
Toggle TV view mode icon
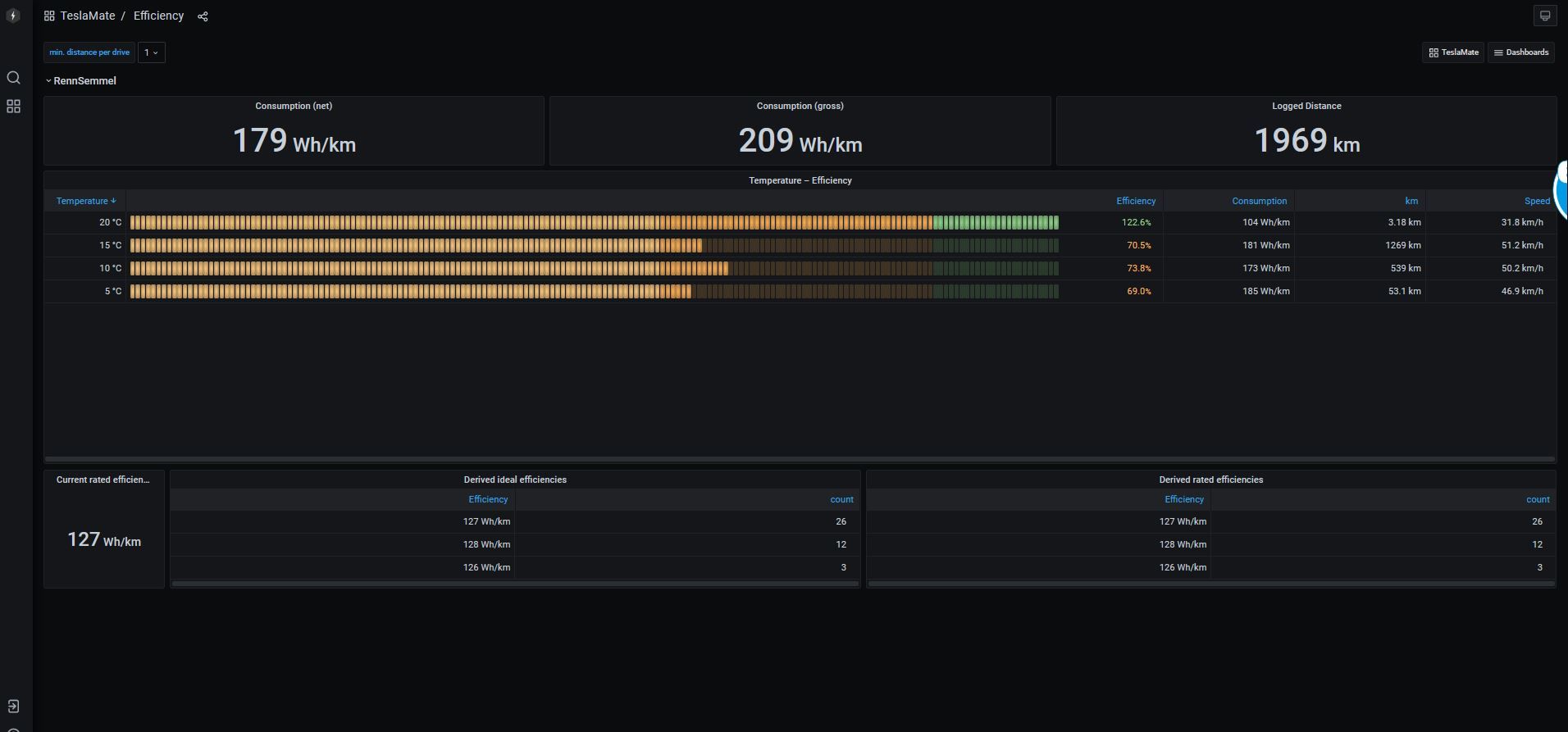coord(1545,16)
